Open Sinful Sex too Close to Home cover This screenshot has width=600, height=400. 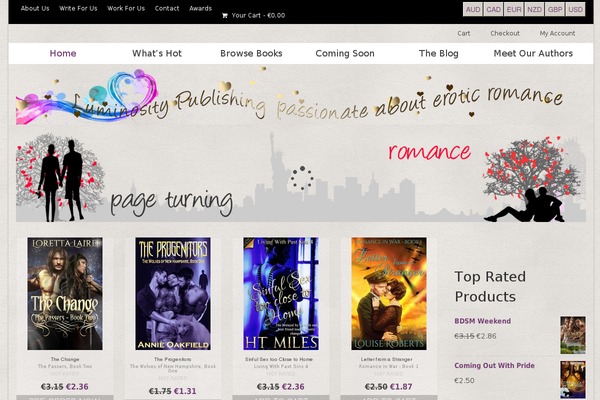click(280, 294)
